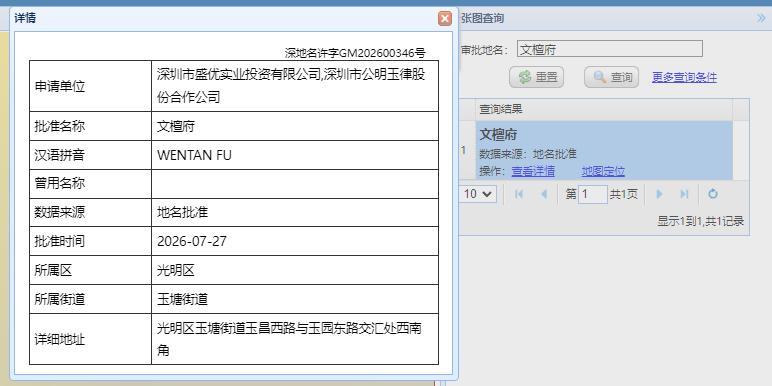Click the pinyin value WENTAN FU
772x386 pixels.
194,155
